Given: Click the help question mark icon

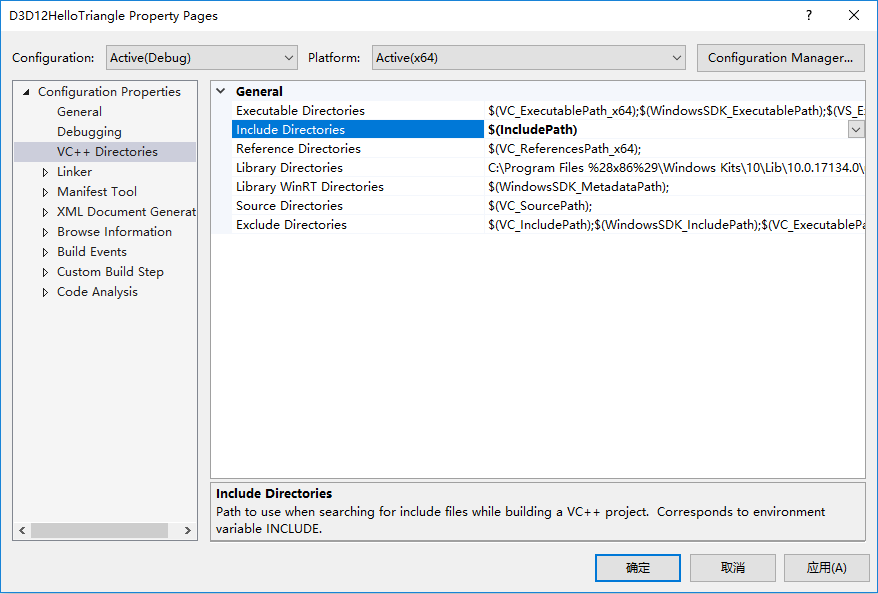Looking at the screenshot, I should (809, 16).
